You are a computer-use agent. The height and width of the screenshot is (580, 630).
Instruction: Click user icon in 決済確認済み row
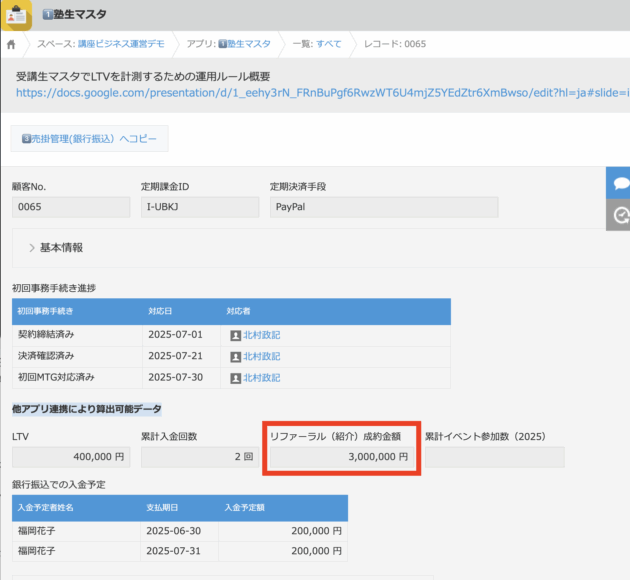click(x=235, y=356)
